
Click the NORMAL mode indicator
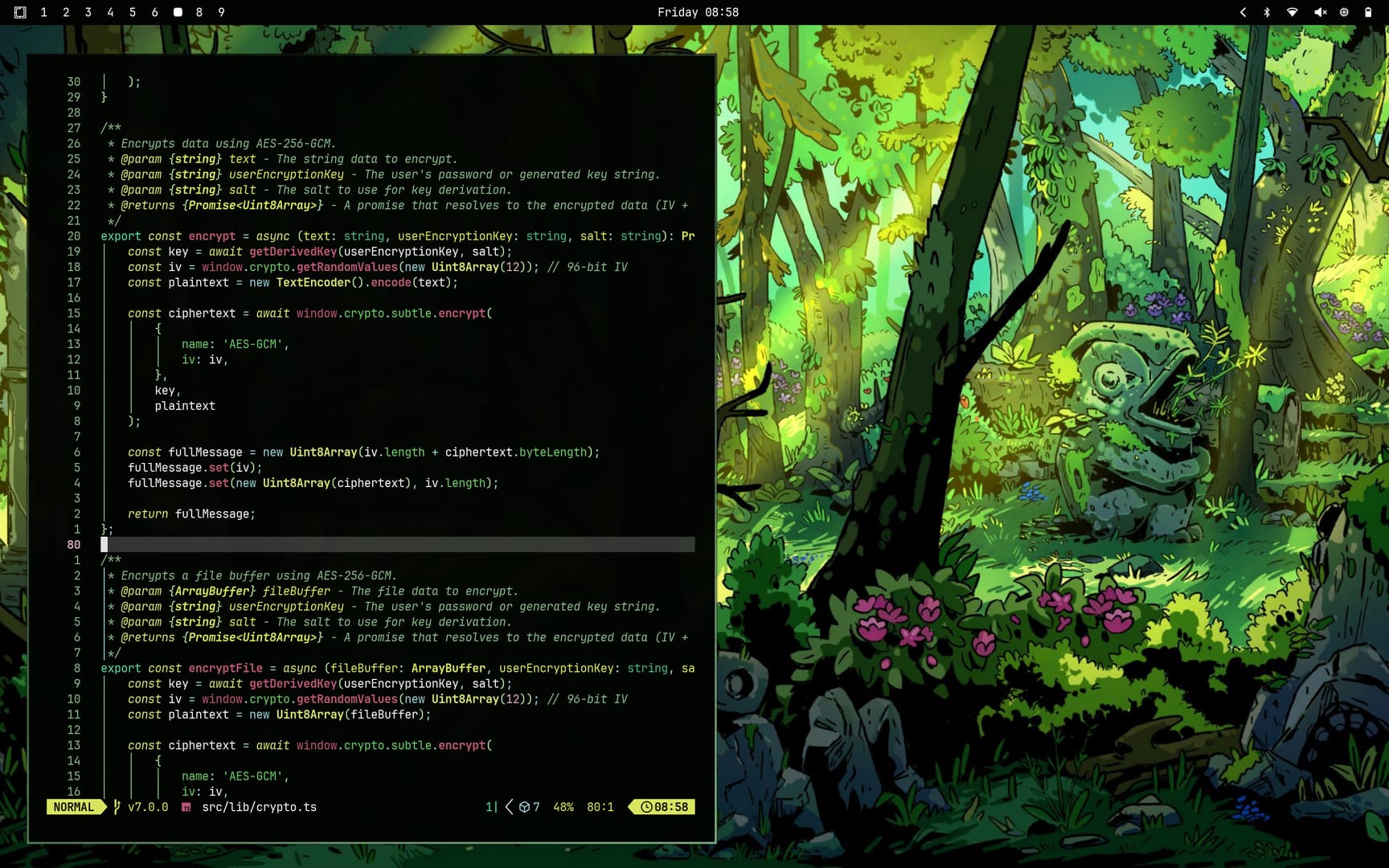[73, 807]
